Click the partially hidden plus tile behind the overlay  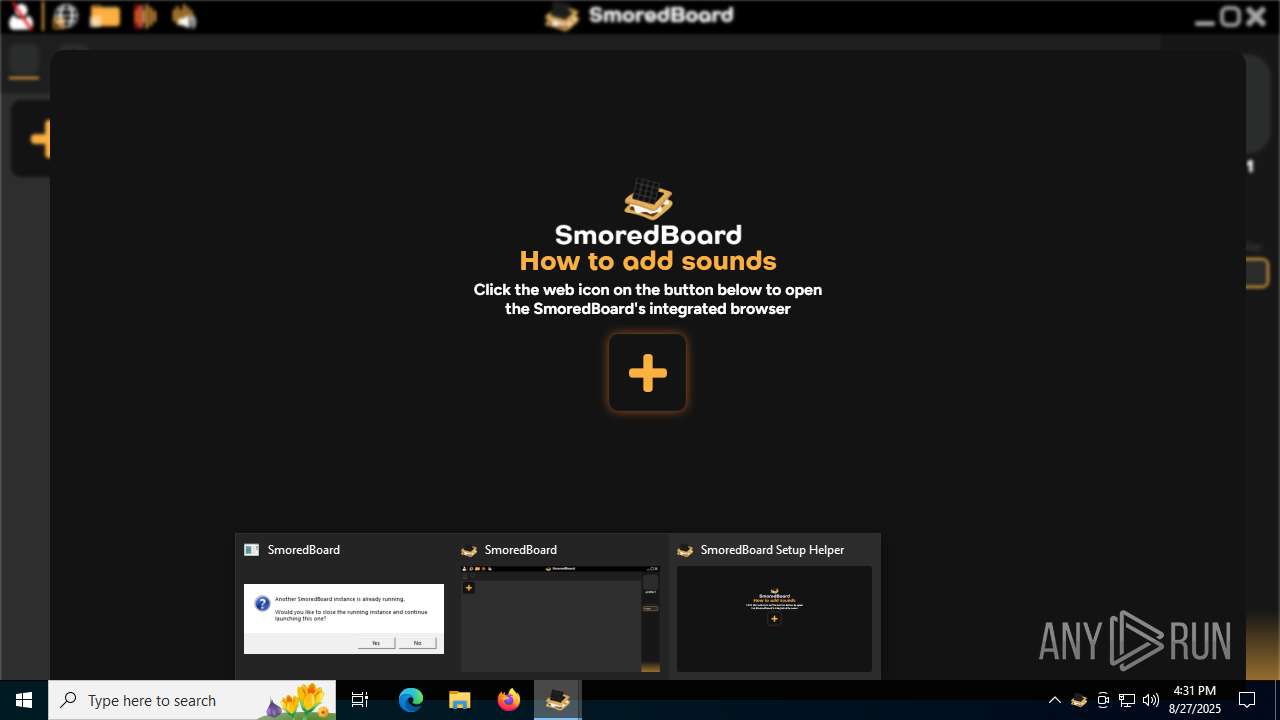(32, 139)
